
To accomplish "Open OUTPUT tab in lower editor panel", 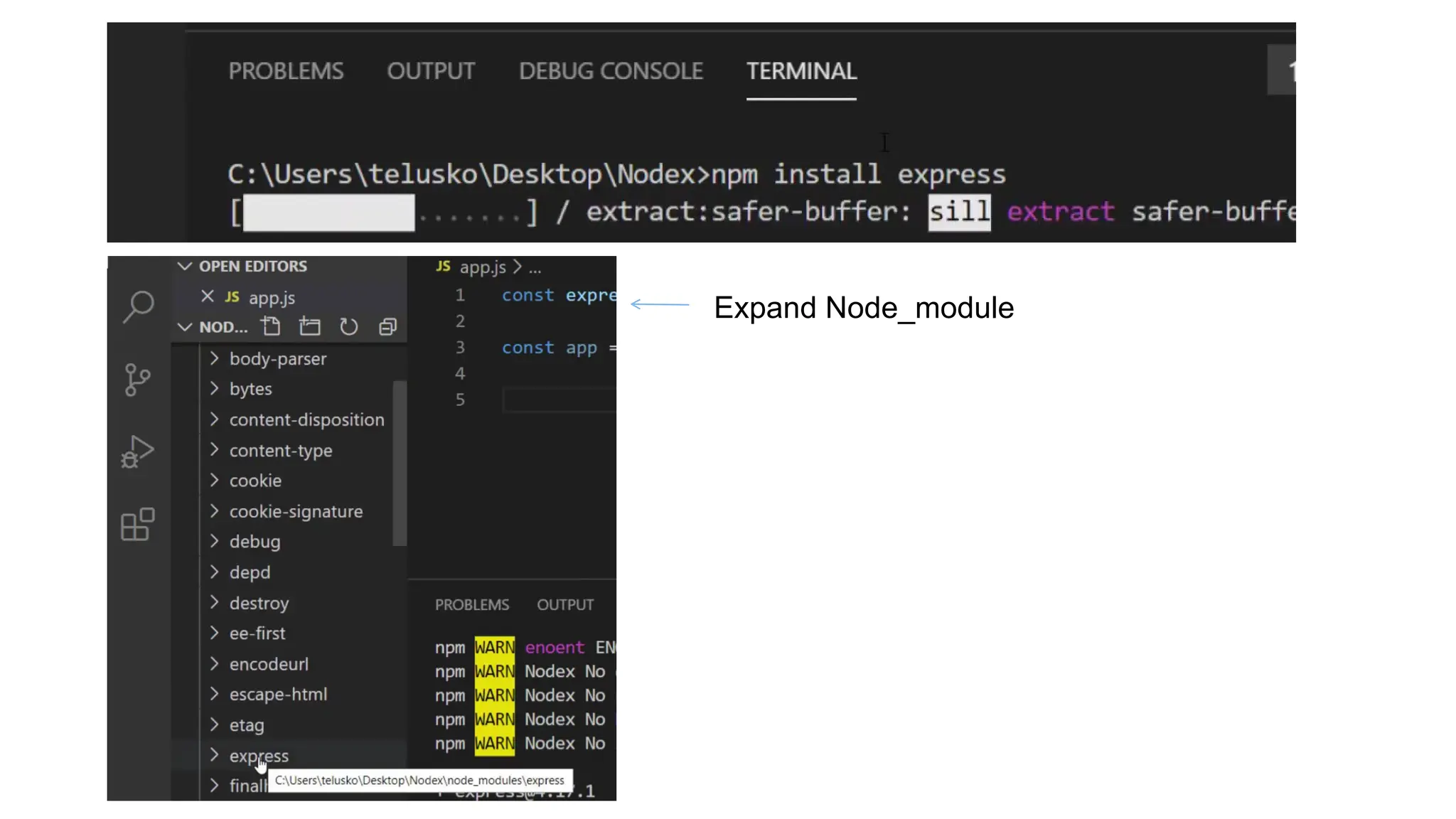I will 565,605.
